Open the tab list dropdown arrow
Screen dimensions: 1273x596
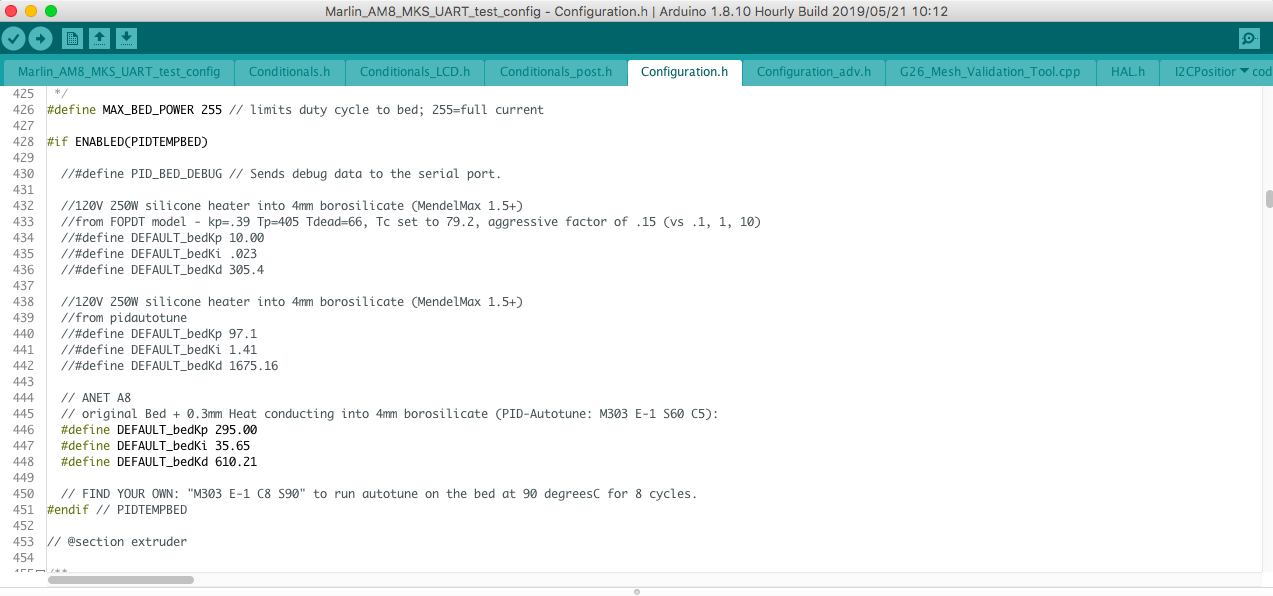pyautogui.click(x=1244, y=71)
